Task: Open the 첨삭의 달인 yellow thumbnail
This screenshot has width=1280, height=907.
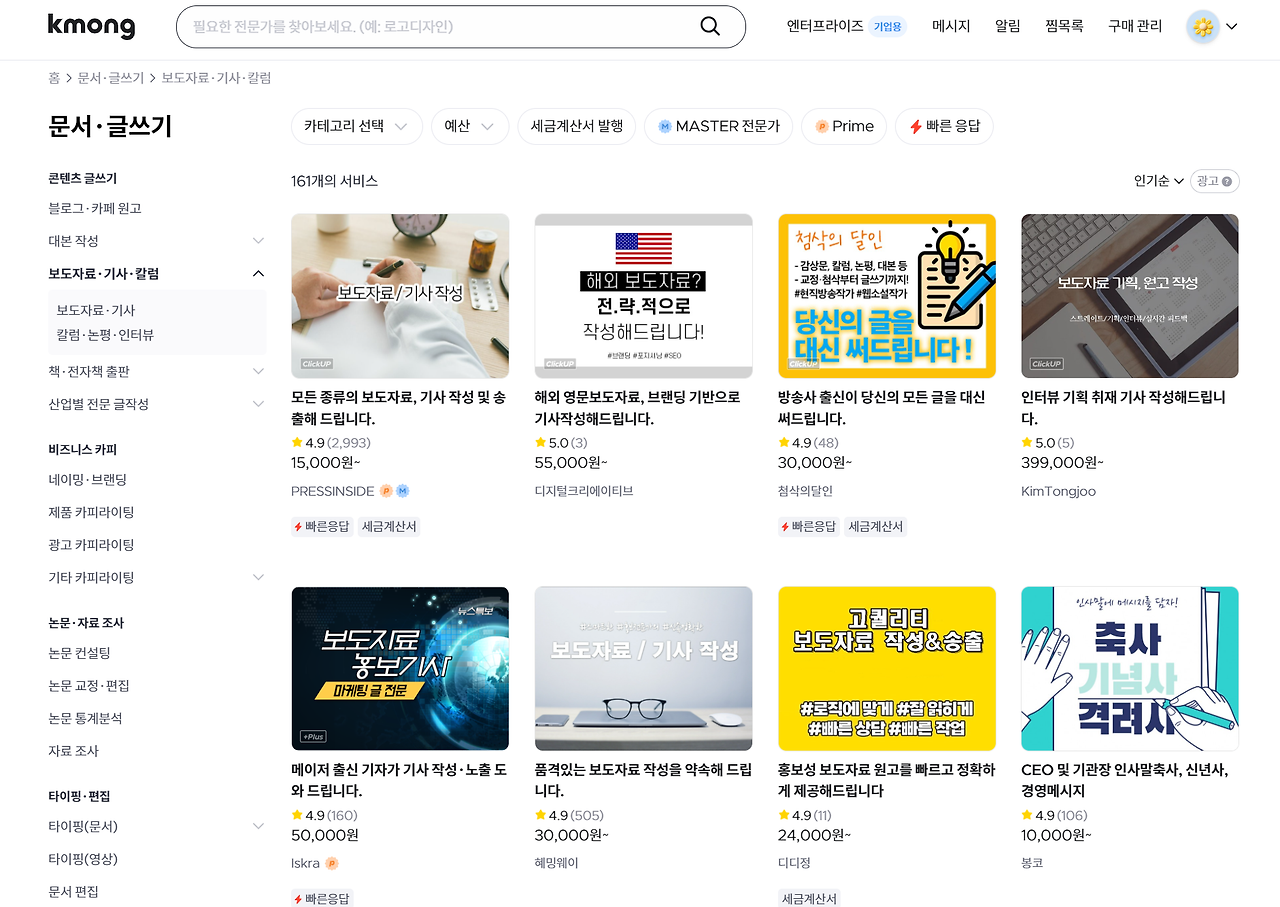Action: click(887, 296)
